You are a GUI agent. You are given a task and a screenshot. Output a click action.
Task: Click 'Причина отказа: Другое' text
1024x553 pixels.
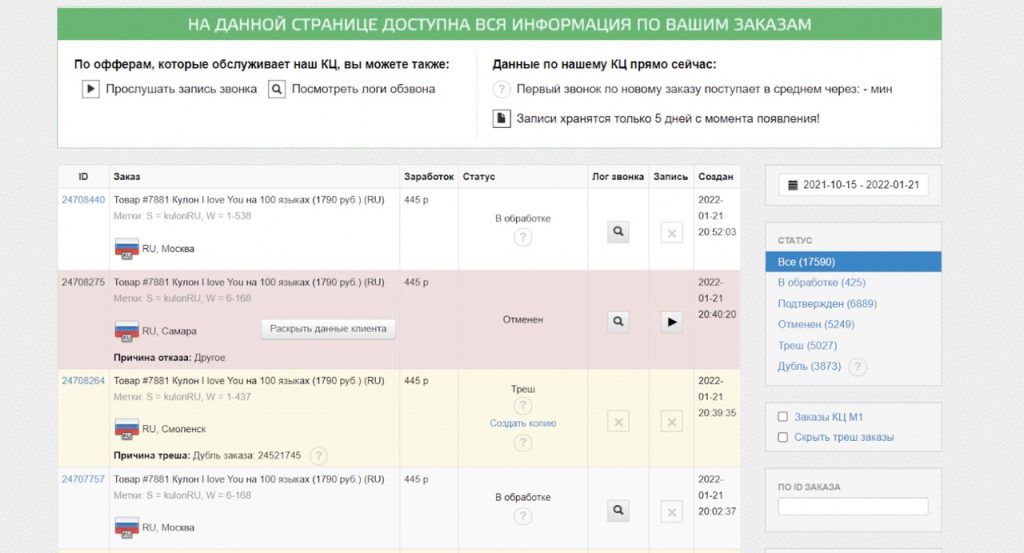pyautogui.click(x=169, y=358)
